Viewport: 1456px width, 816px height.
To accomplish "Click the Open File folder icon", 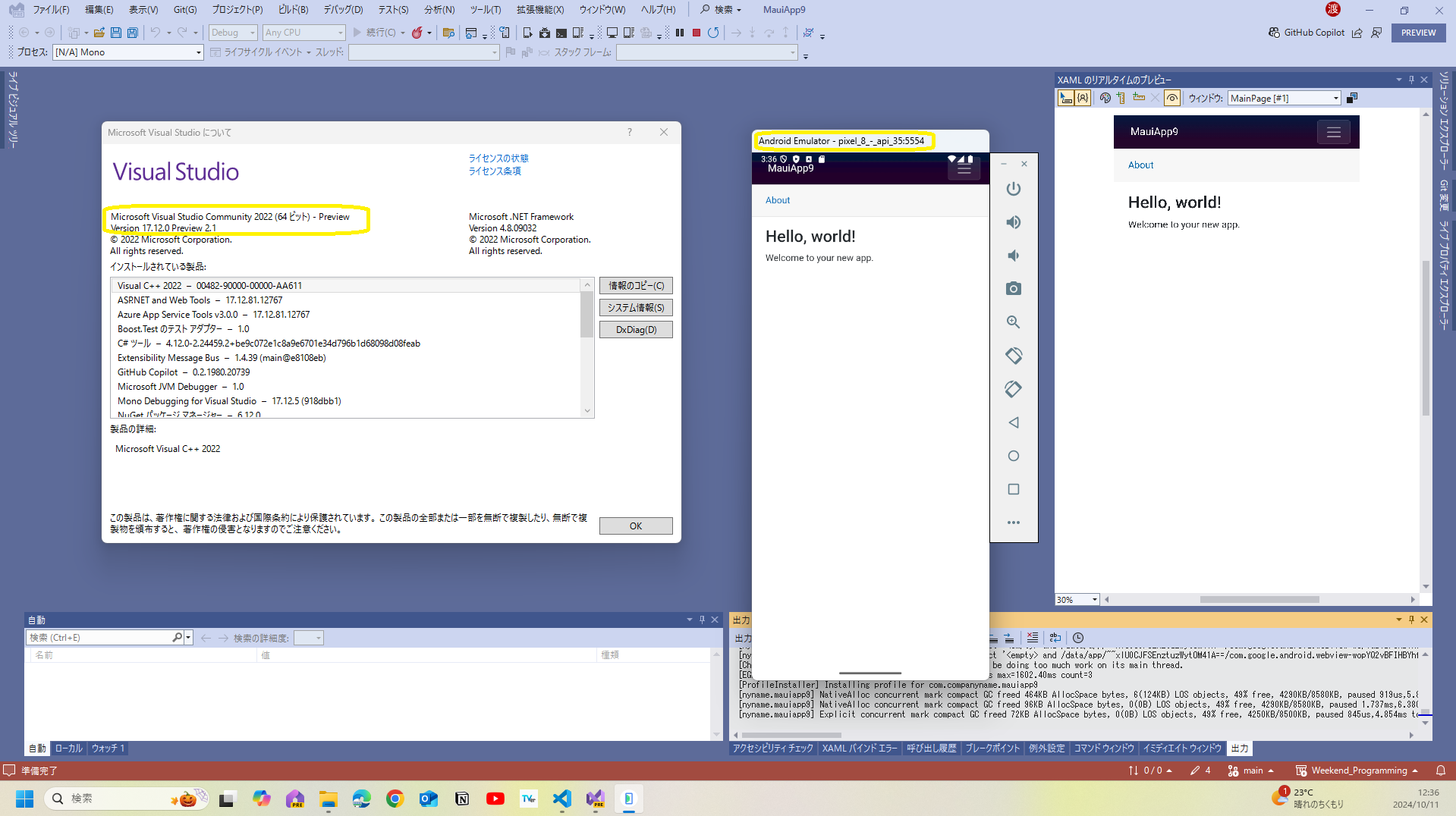I will click(x=99, y=33).
